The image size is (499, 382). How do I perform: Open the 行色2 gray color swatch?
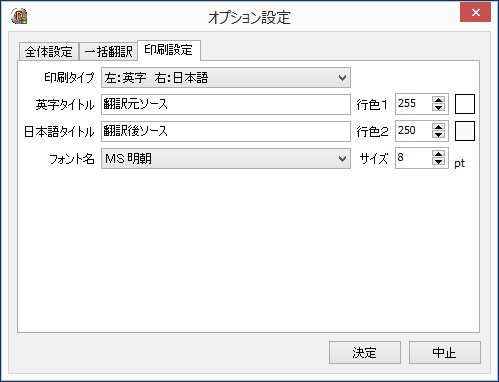465,131
